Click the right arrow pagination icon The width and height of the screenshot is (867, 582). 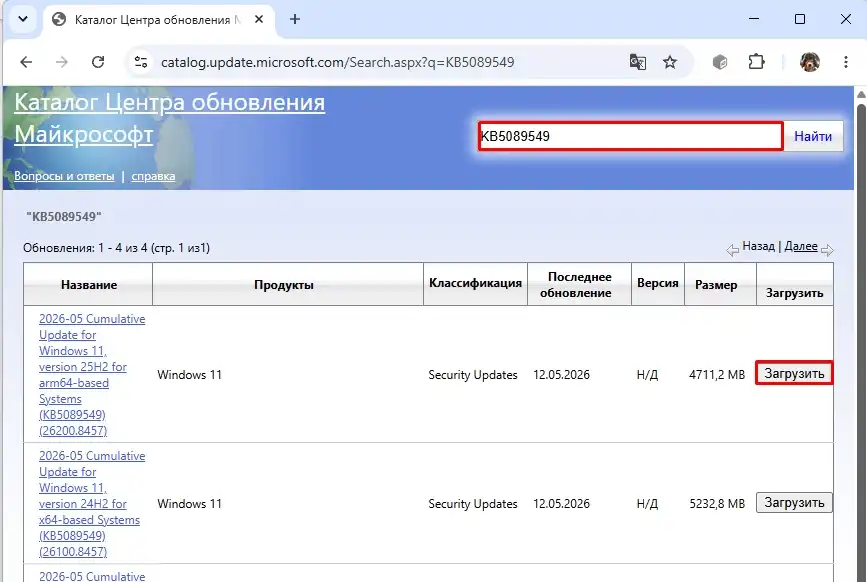click(x=827, y=250)
